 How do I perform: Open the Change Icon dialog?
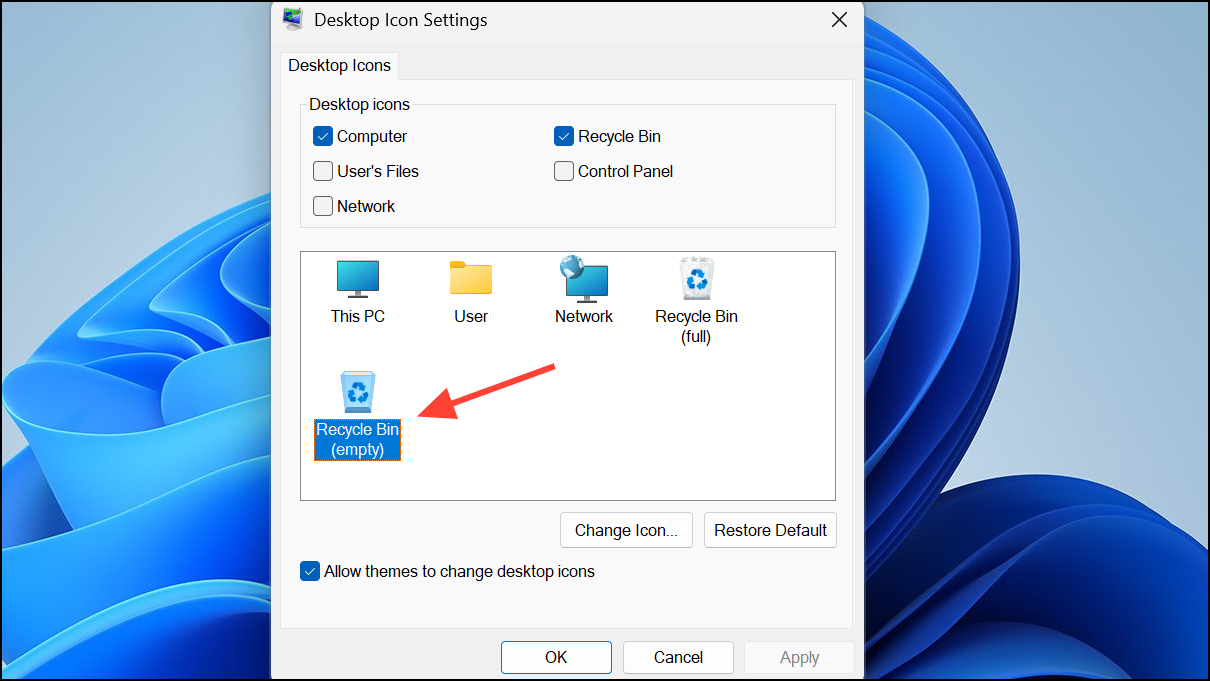(x=626, y=530)
